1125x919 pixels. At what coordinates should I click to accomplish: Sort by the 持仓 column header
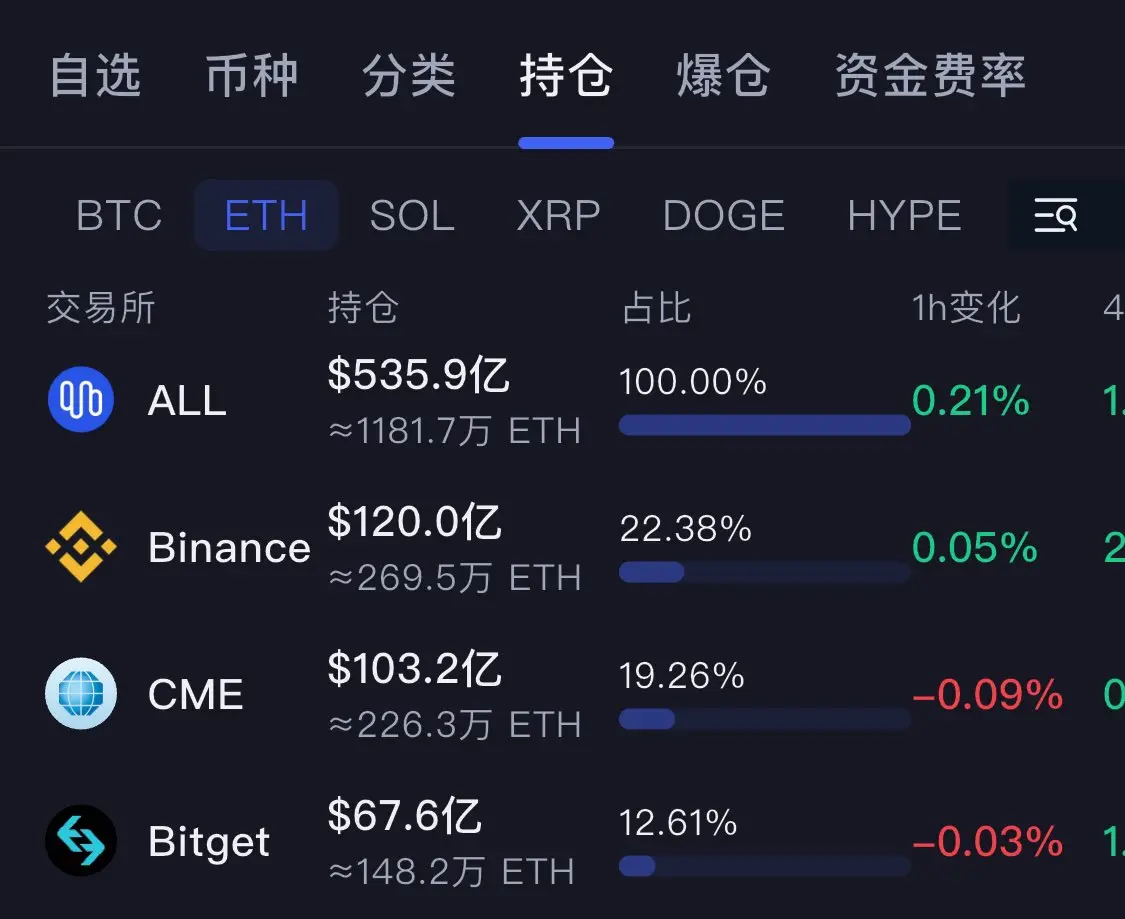(363, 308)
